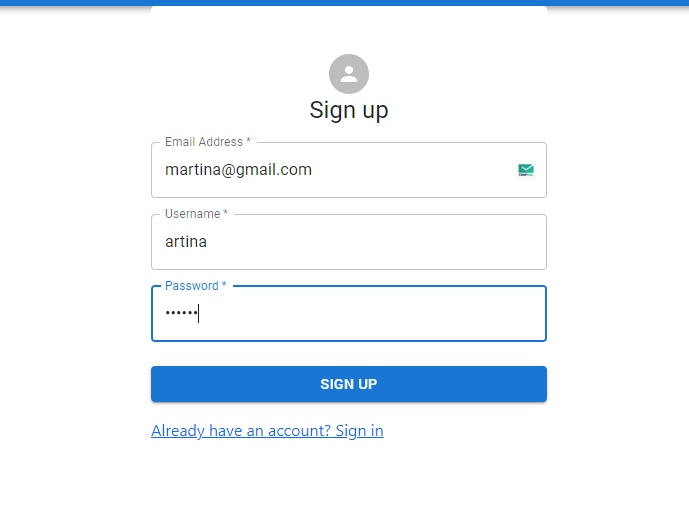Click the user avatar icon above Sign up
Screen dimensions: 689x513
(x=349, y=74)
